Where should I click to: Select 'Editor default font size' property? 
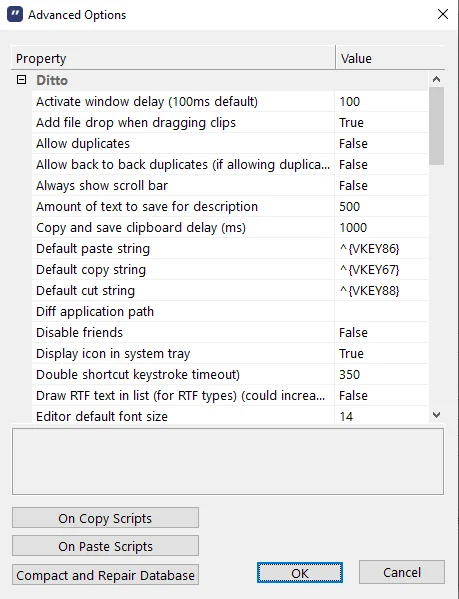click(183, 415)
